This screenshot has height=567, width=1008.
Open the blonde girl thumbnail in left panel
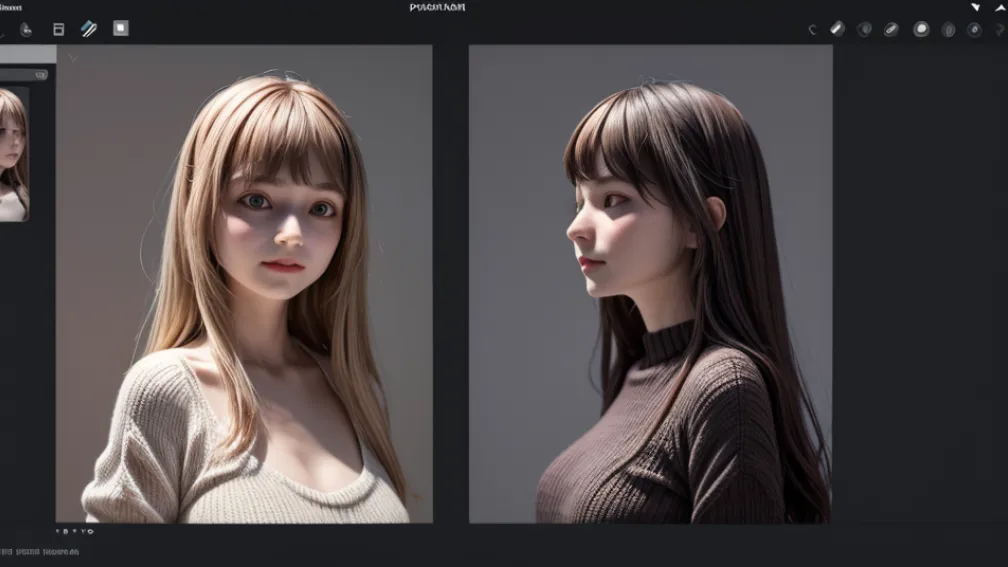coord(14,154)
